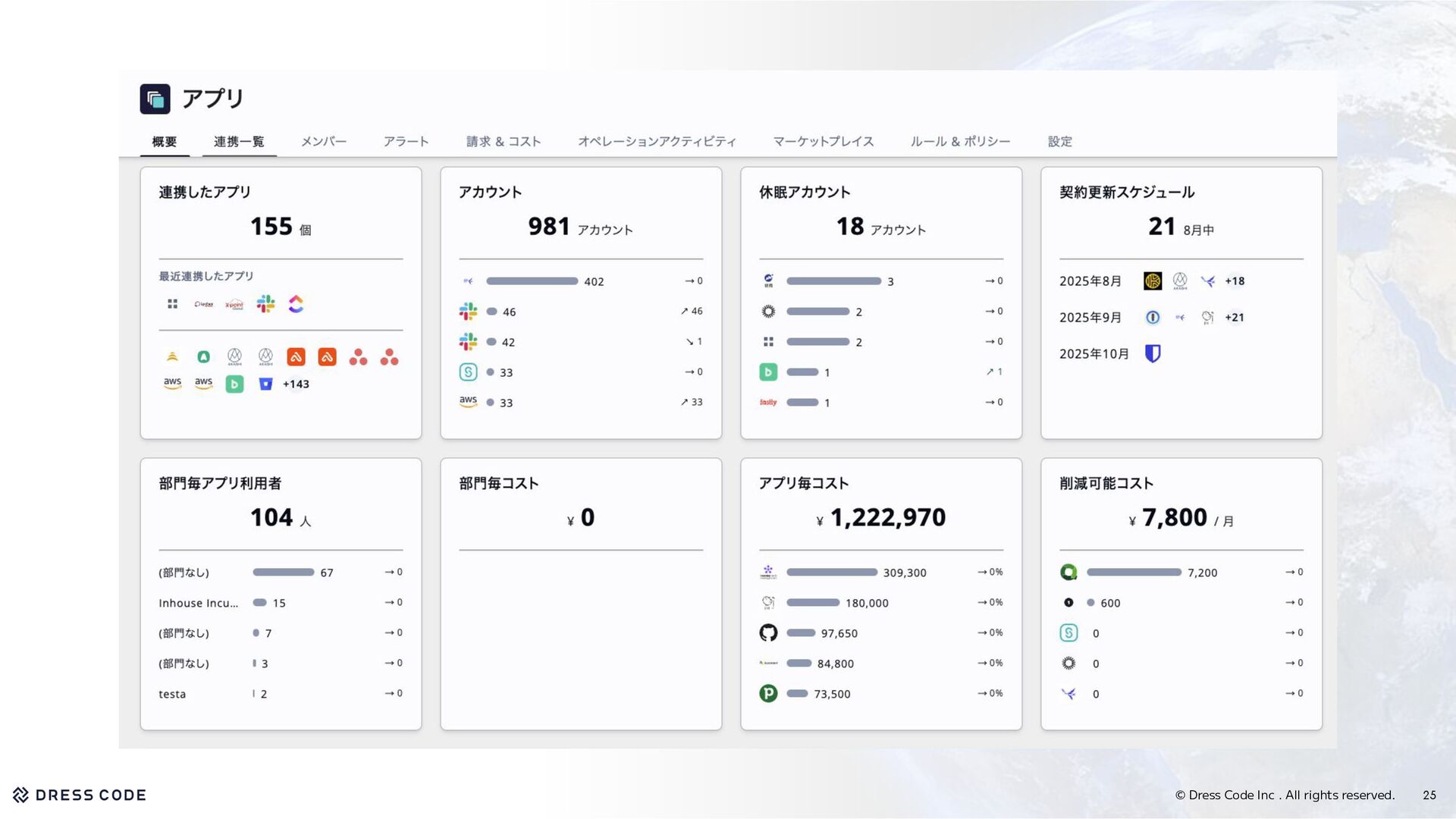Click the 18 アカウント dormant total
The height and width of the screenshot is (819, 1456).
[x=880, y=227]
